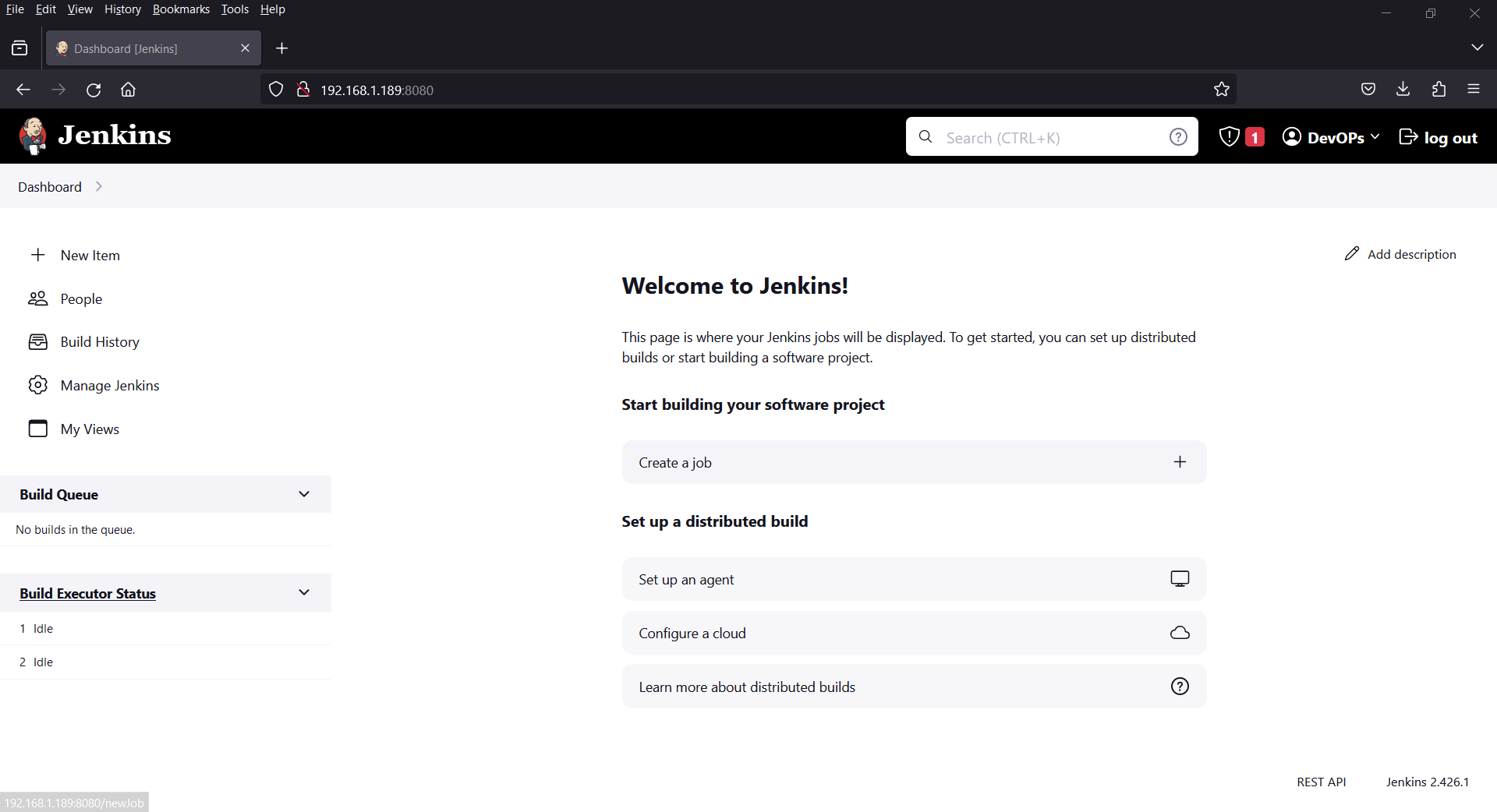Collapse the Build Queue panel chevron

tap(304, 494)
